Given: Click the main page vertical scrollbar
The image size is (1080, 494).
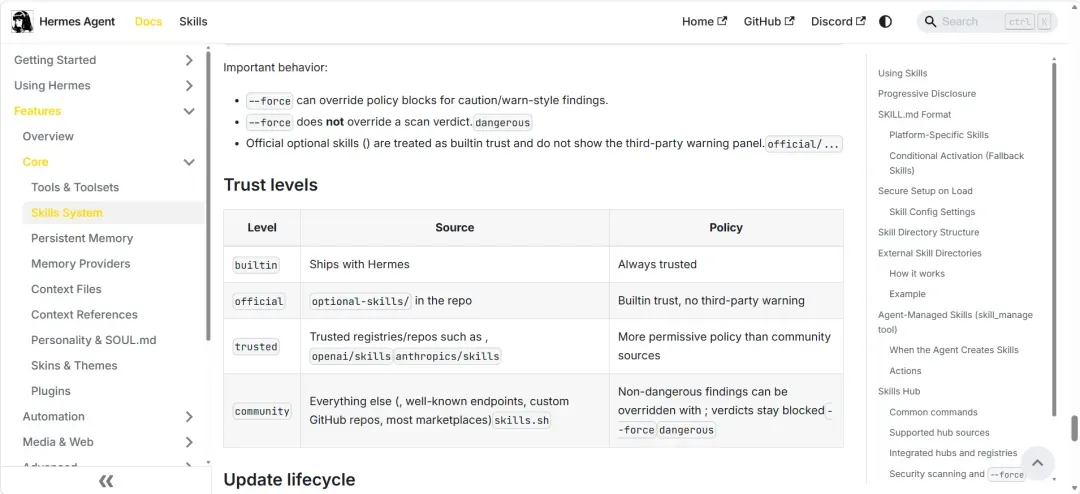Looking at the screenshot, I should click(1075, 428).
